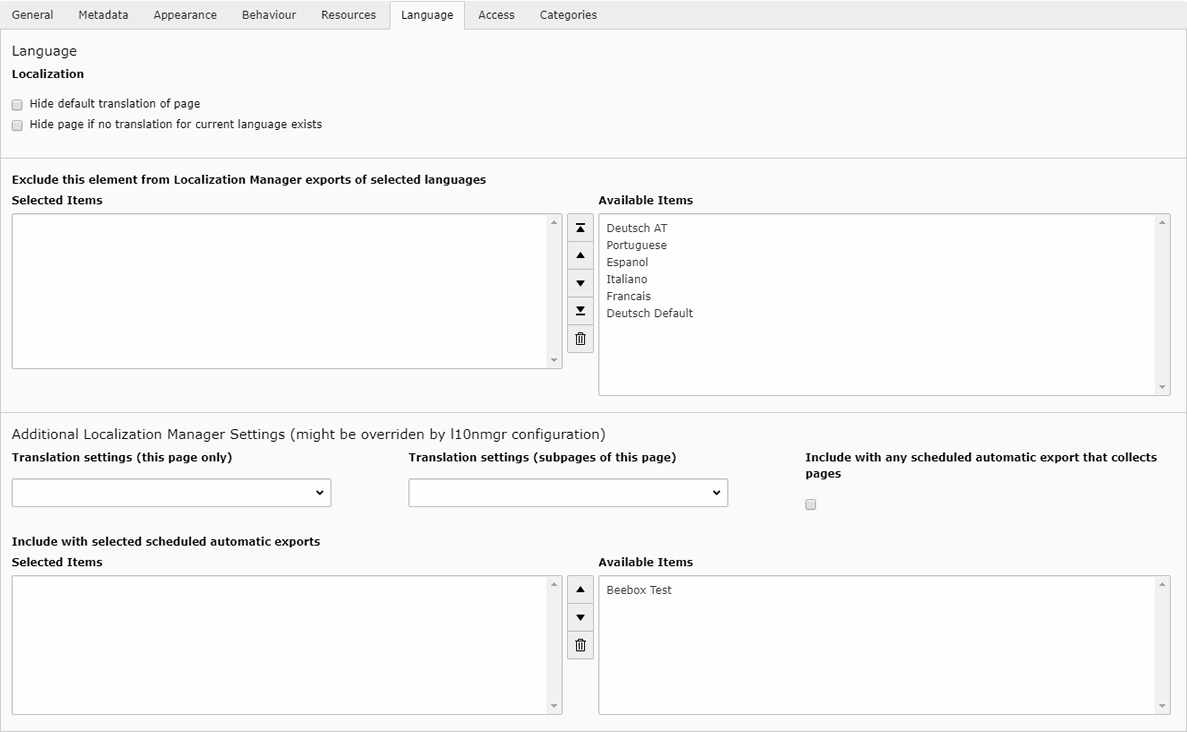Enable 'Hide default translation of page'
This screenshot has width=1187, height=732.
pos(17,104)
